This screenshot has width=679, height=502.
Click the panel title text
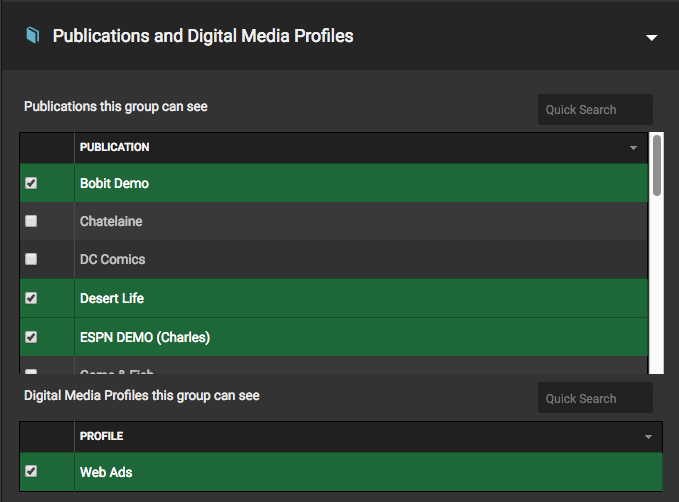coord(202,37)
